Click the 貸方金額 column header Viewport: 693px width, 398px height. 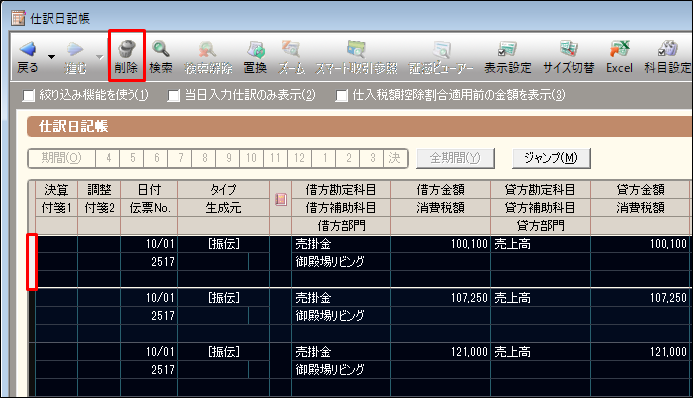tap(640, 190)
